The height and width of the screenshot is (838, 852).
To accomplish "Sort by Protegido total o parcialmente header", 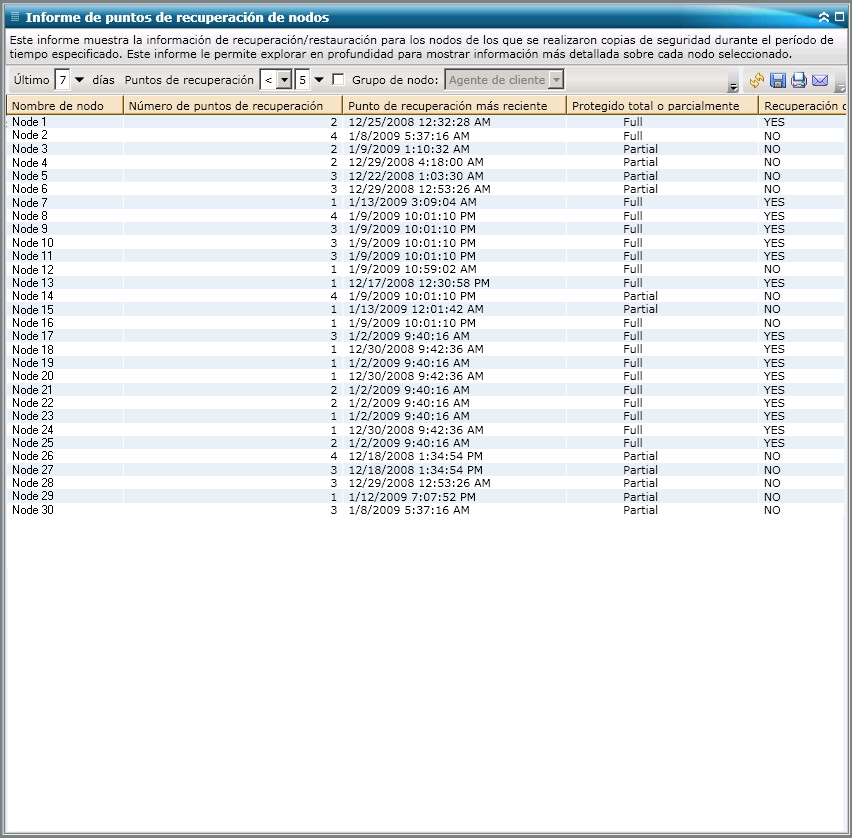I will click(x=662, y=105).
